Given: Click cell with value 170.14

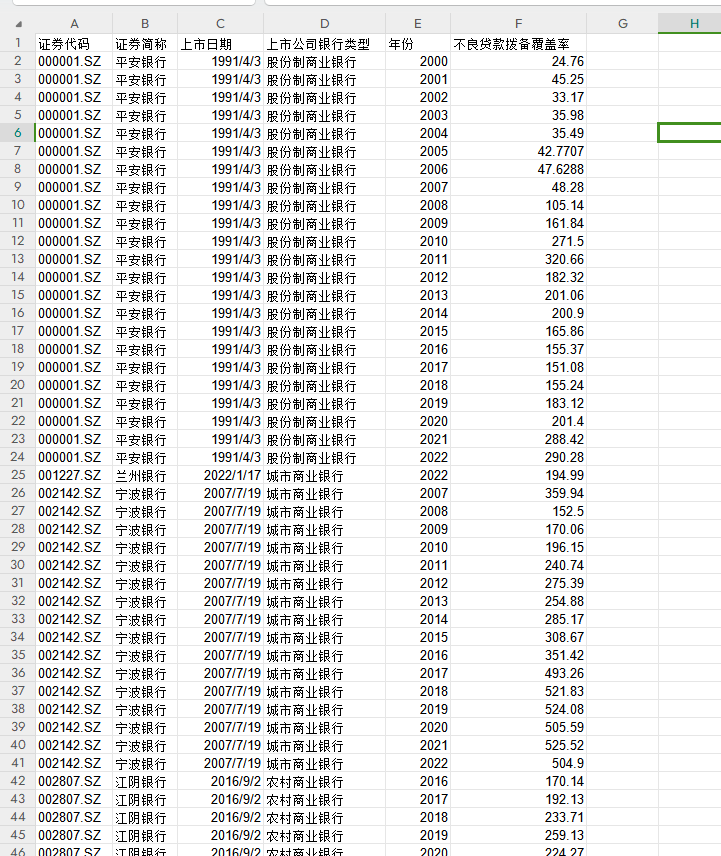Looking at the screenshot, I should click(x=519, y=782).
